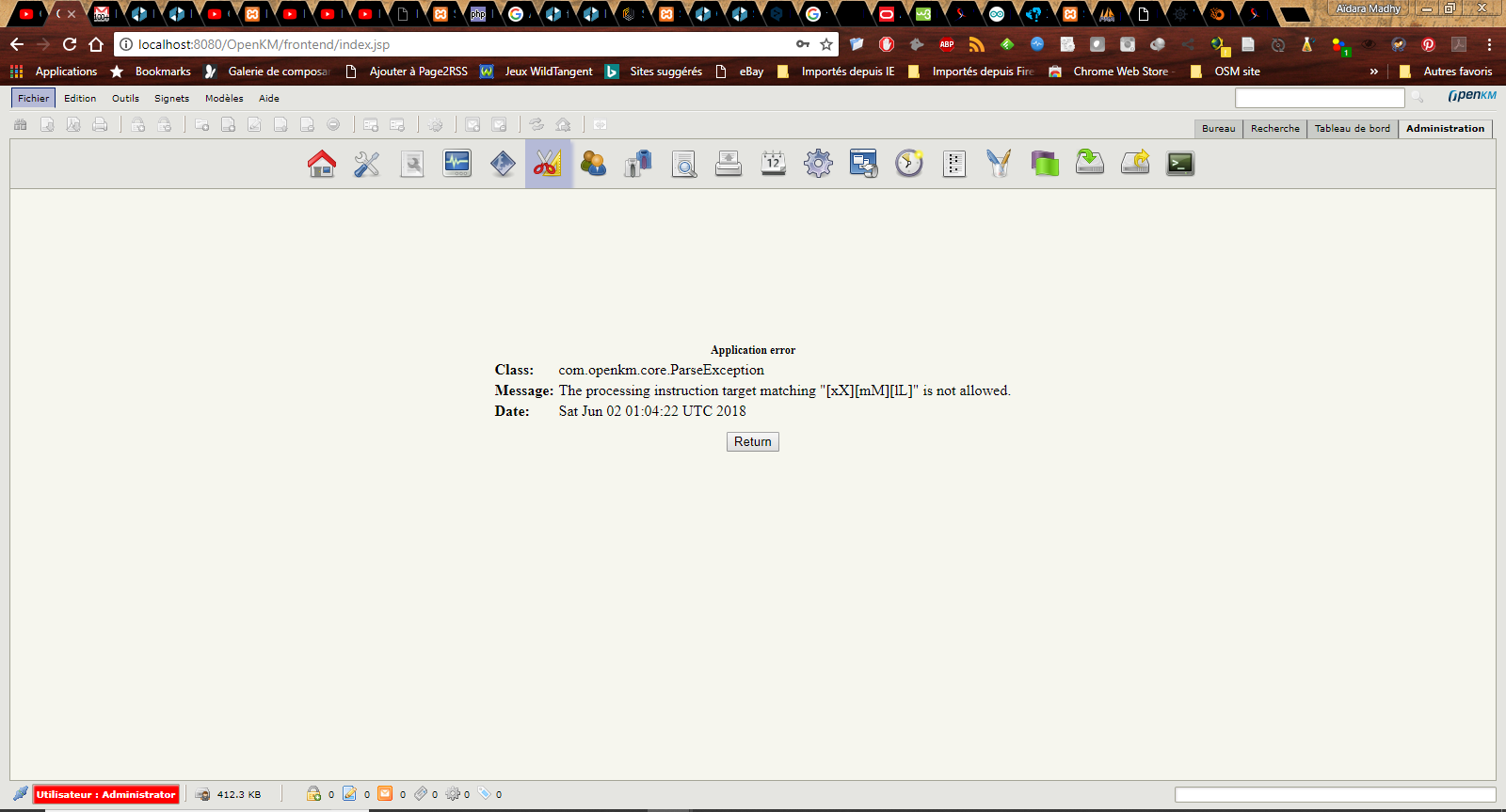This screenshot has height=812, width=1506.
Task: Click the magnifier over document icon
Action: point(683,164)
